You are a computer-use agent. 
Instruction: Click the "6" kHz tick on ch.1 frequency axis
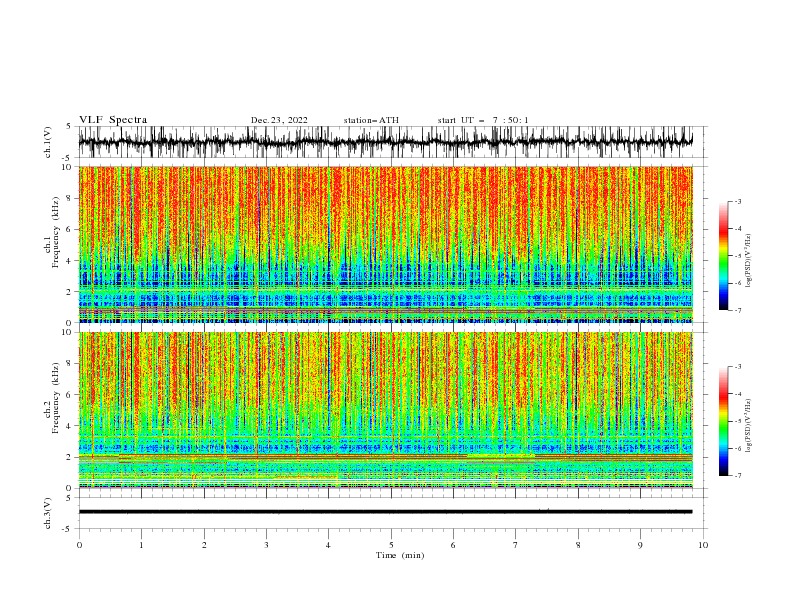[70, 229]
